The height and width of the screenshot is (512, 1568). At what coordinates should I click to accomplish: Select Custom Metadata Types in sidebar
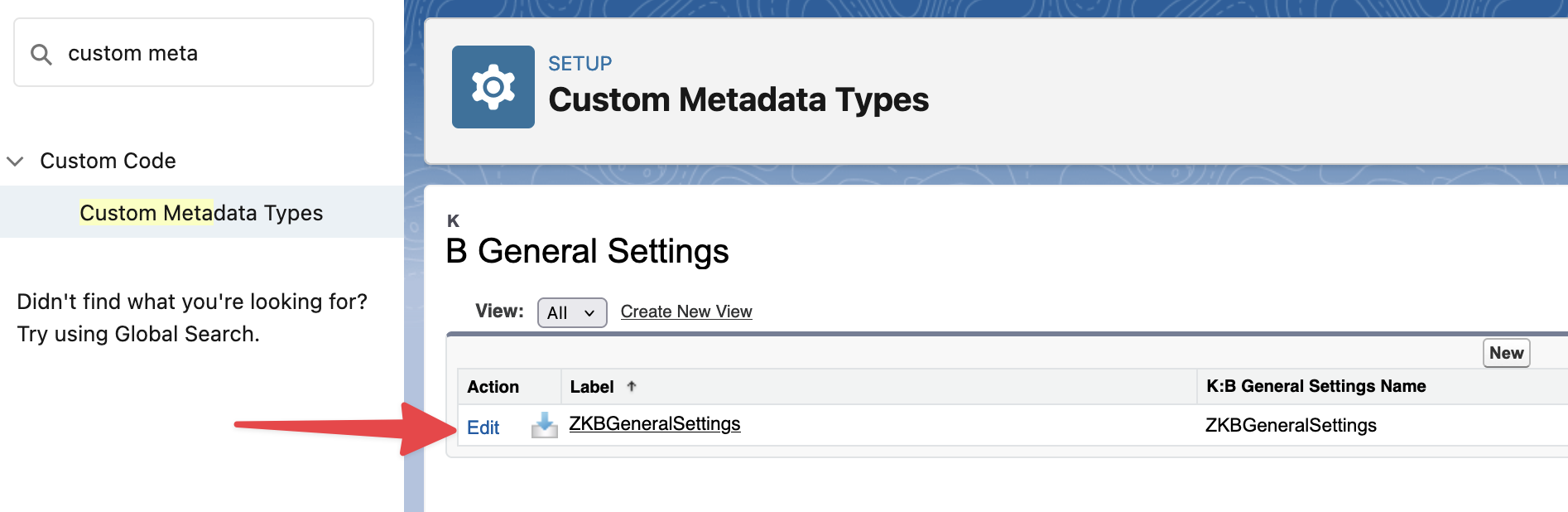click(201, 213)
